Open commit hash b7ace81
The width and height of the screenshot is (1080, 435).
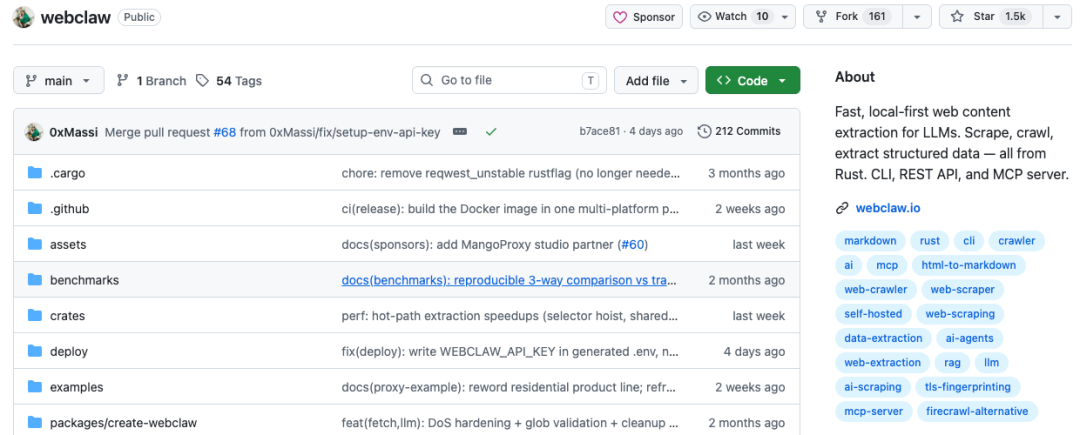[599, 131]
